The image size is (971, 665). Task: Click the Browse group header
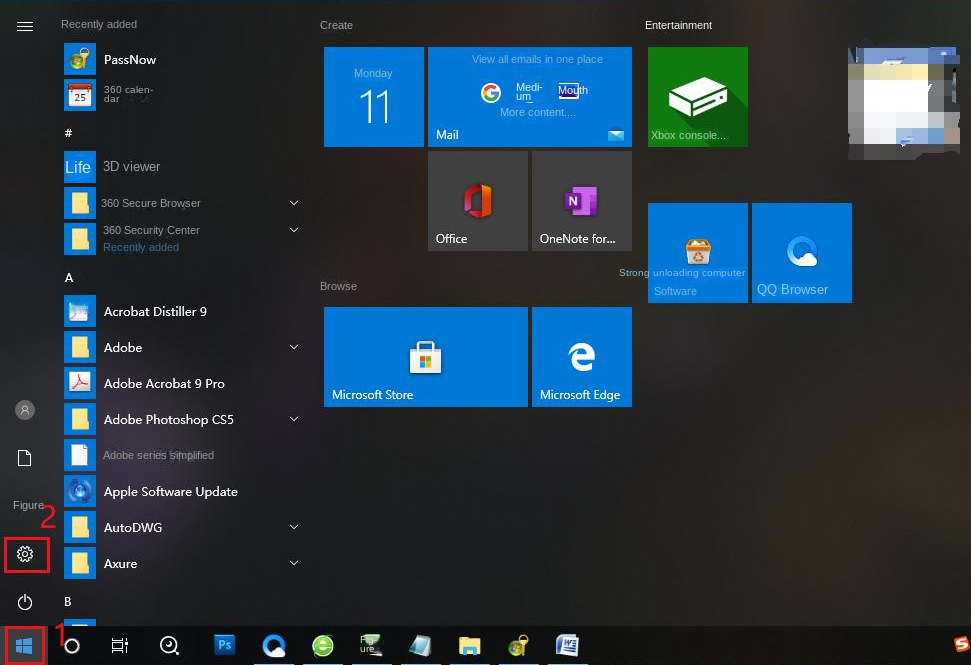coord(338,286)
